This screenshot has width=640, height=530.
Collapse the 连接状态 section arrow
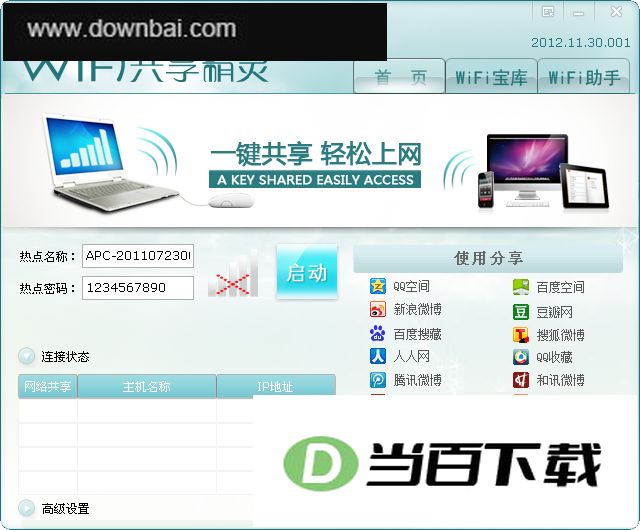click(x=27, y=356)
